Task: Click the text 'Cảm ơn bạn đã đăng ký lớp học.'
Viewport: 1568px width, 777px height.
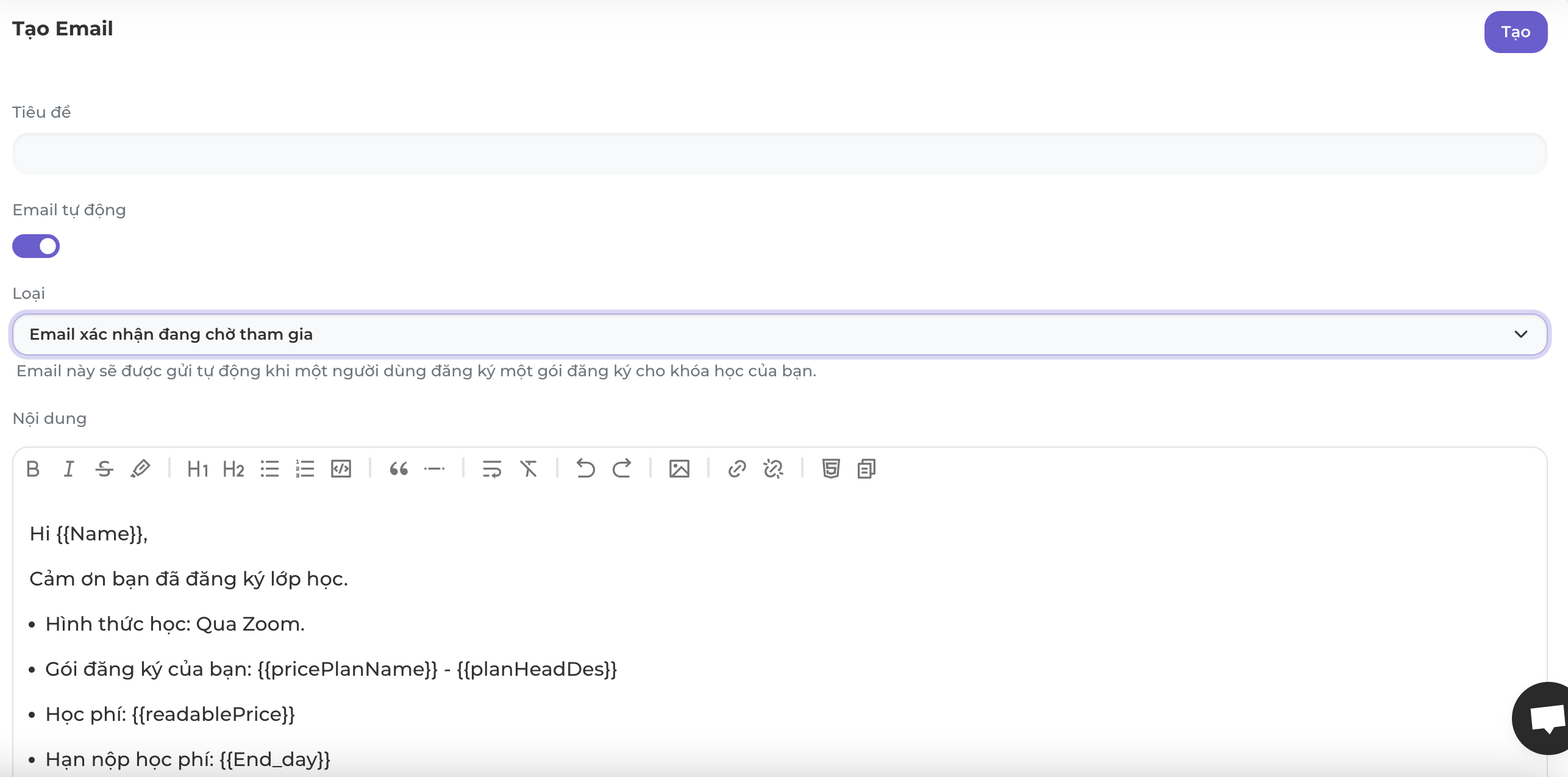Action: [x=188, y=579]
